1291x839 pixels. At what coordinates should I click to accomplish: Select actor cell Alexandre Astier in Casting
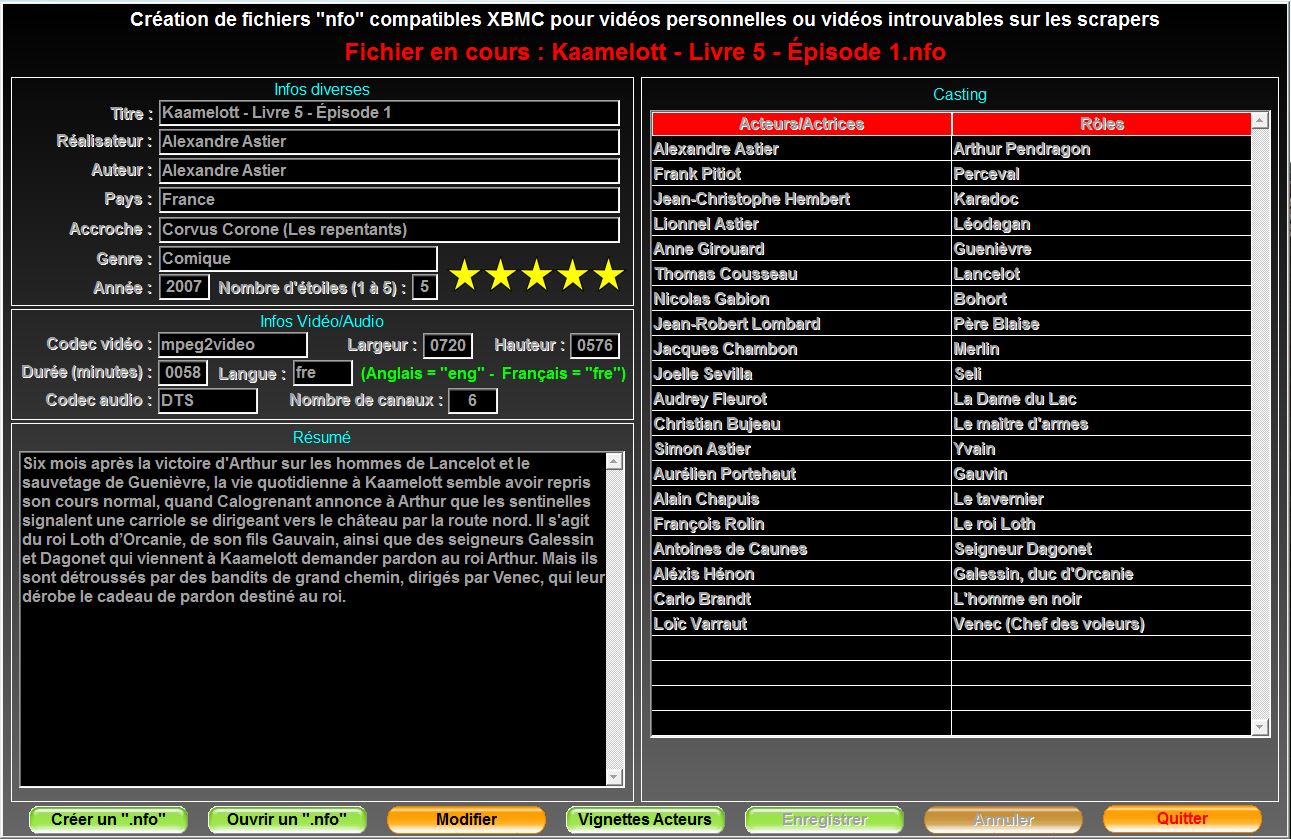[x=801, y=149]
